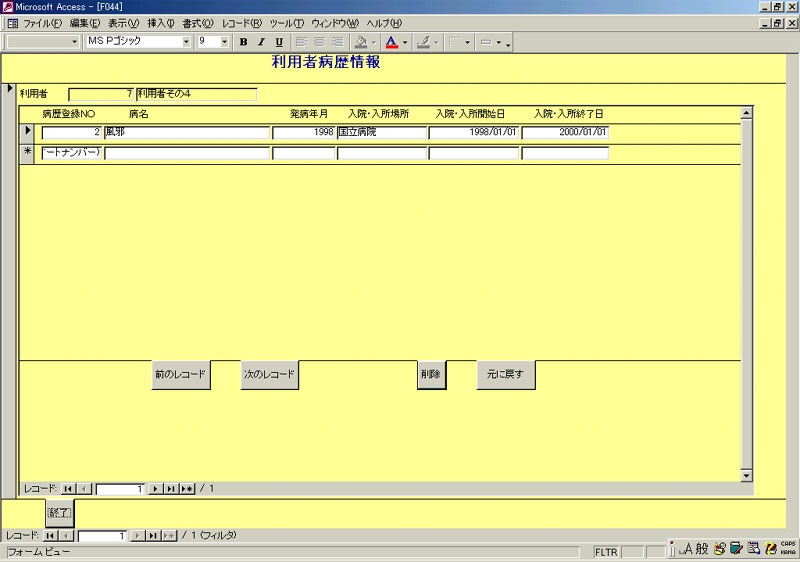Click the admission end date 2000/01/01

coord(565,133)
